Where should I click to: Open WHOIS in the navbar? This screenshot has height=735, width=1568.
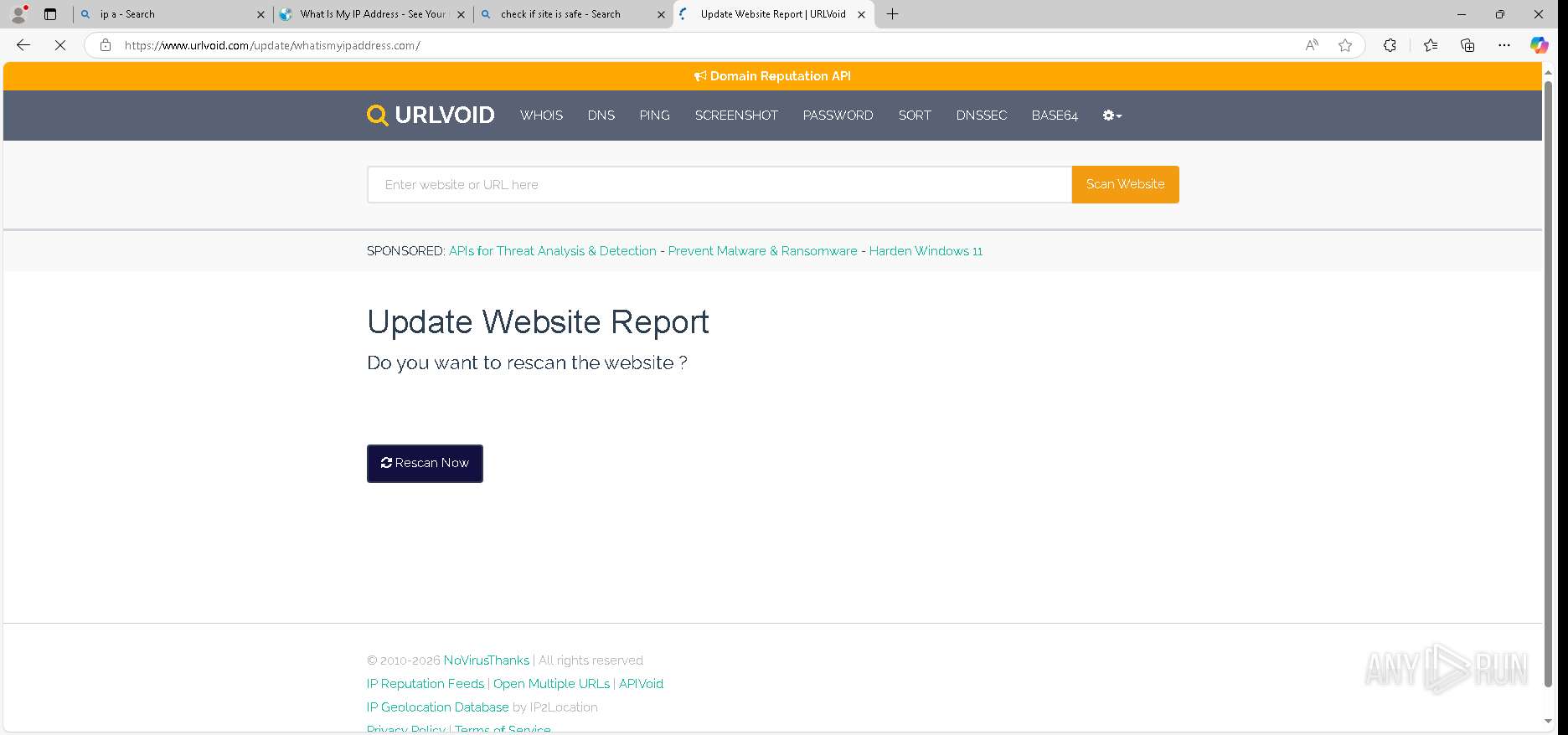[541, 116]
